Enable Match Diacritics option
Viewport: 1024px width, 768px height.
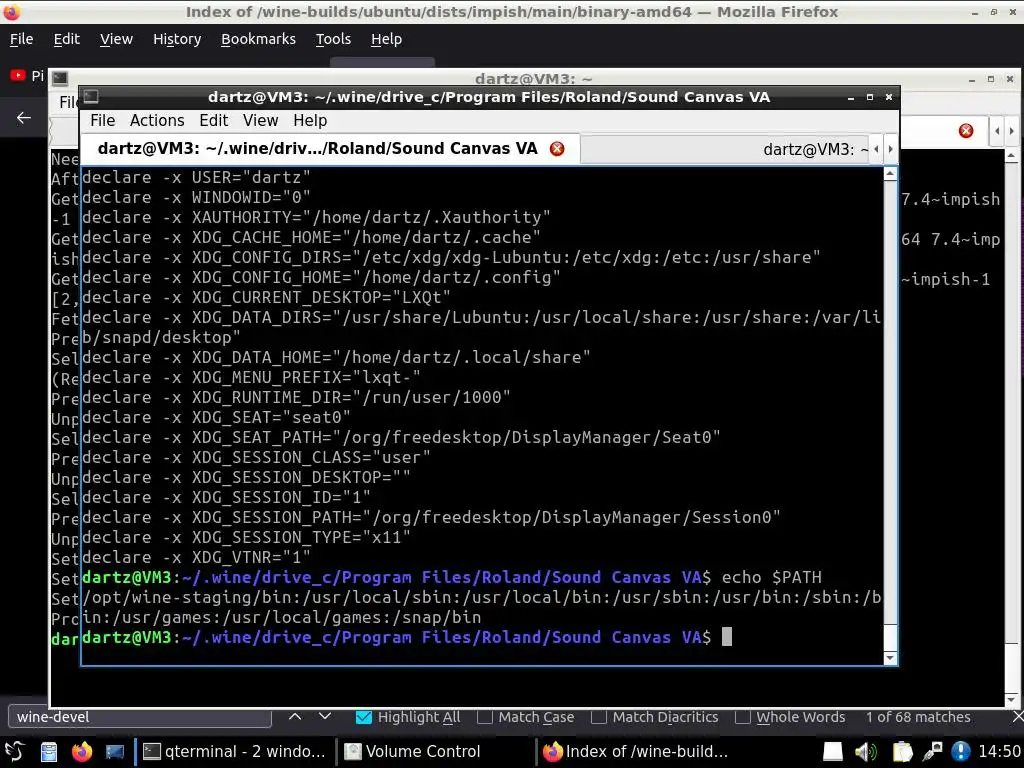tap(598, 717)
